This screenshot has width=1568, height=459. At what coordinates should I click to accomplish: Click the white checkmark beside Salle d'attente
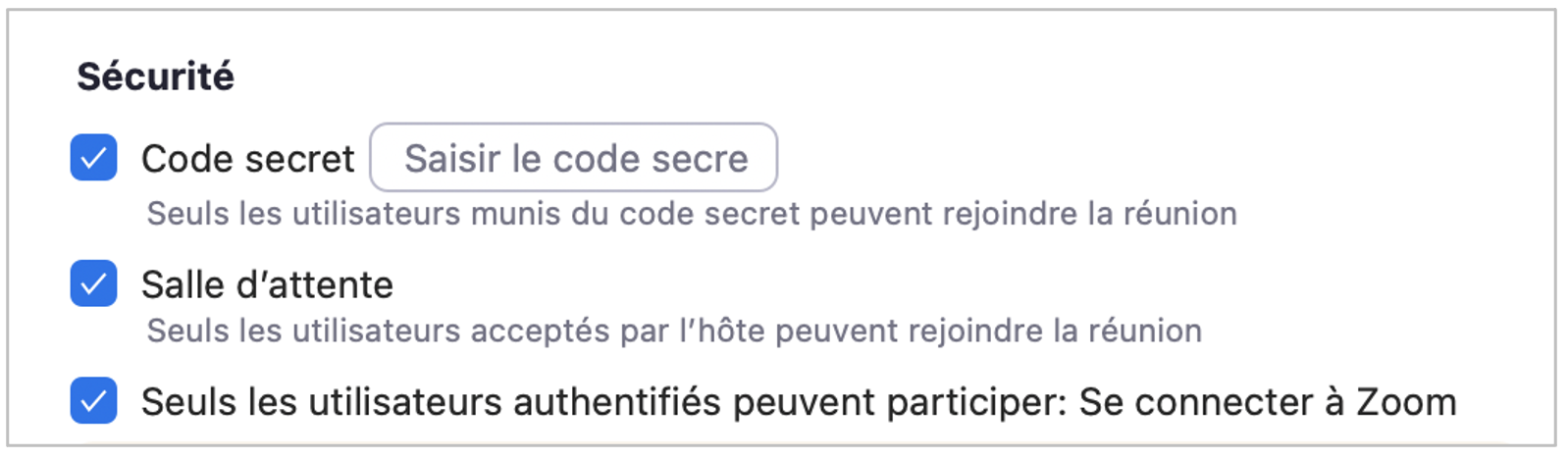[93, 284]
